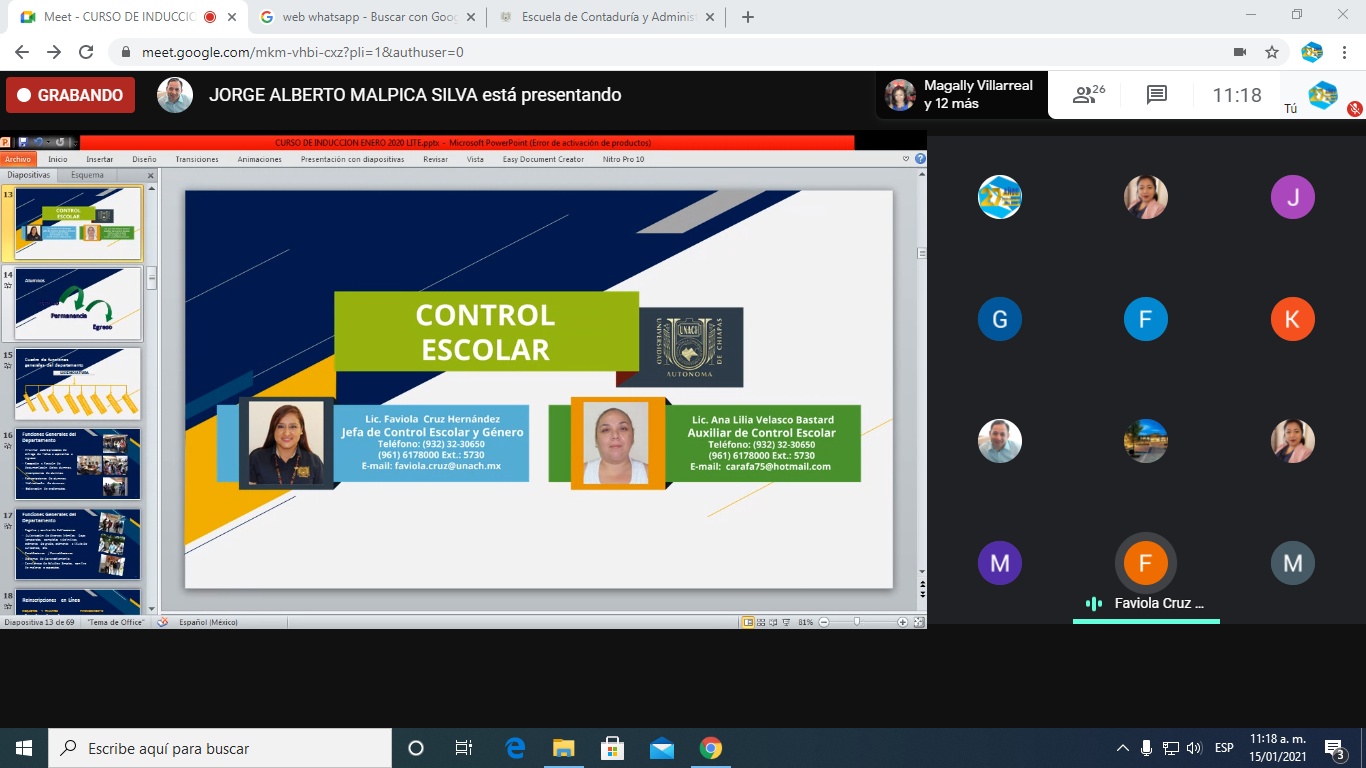Minimize the PowerPoint ribbon chevron
1366x768 pixels.
(x=907, y=159)
